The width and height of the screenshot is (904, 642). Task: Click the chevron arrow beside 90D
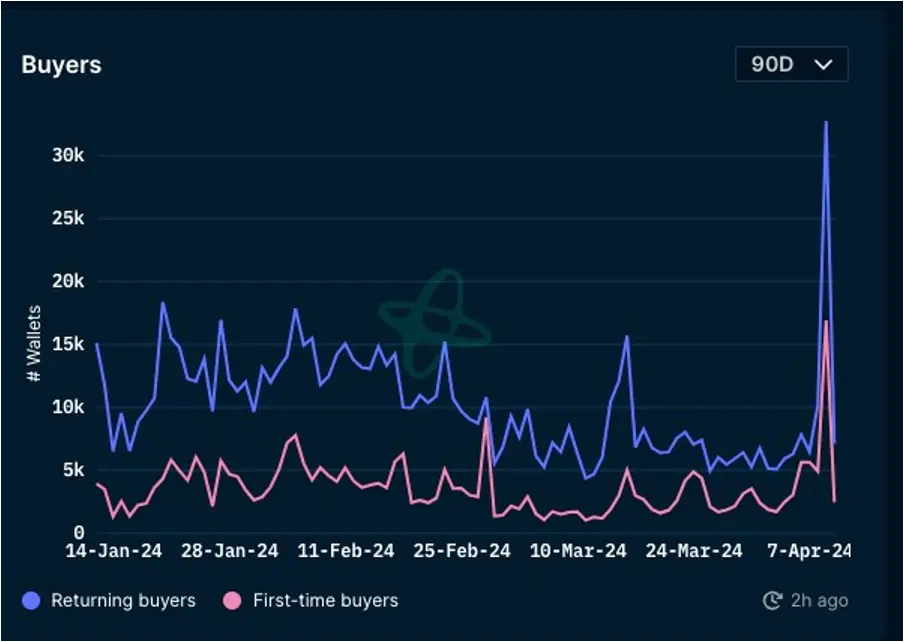tap(824, 64)
